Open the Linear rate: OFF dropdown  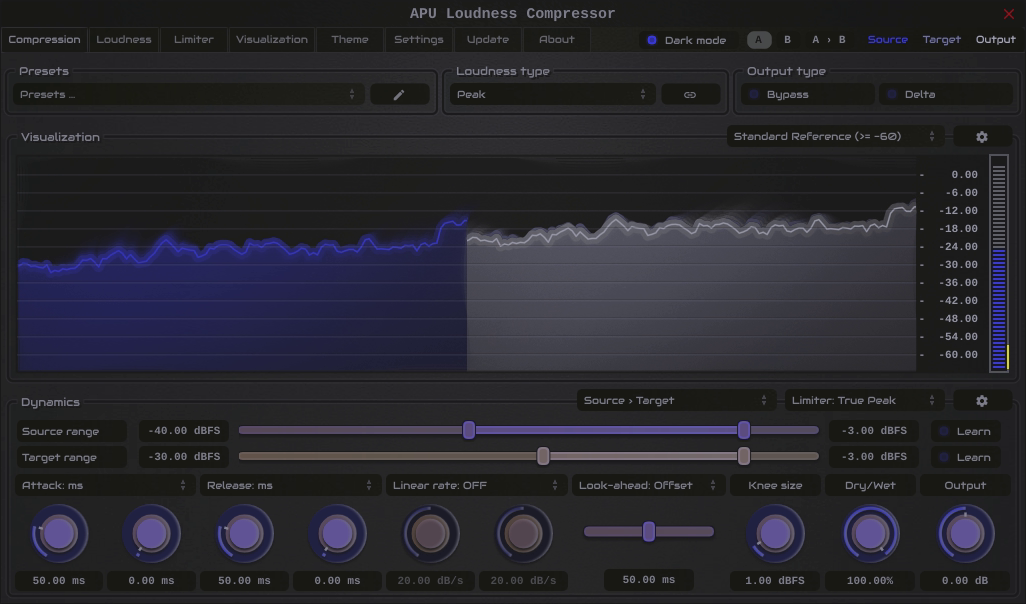[475, 486]
